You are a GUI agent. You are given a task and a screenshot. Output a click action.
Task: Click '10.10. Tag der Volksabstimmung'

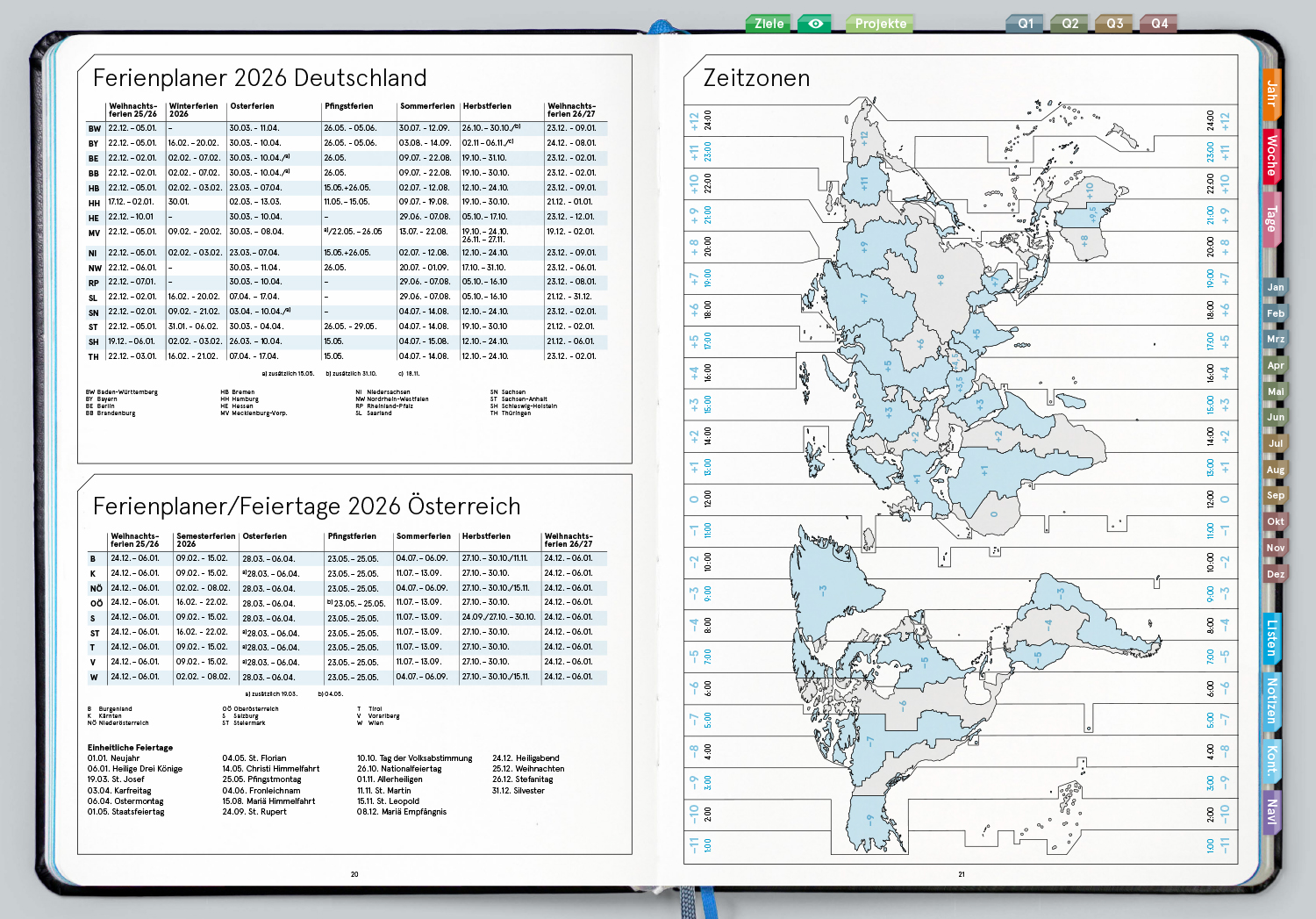pos(414,758)
